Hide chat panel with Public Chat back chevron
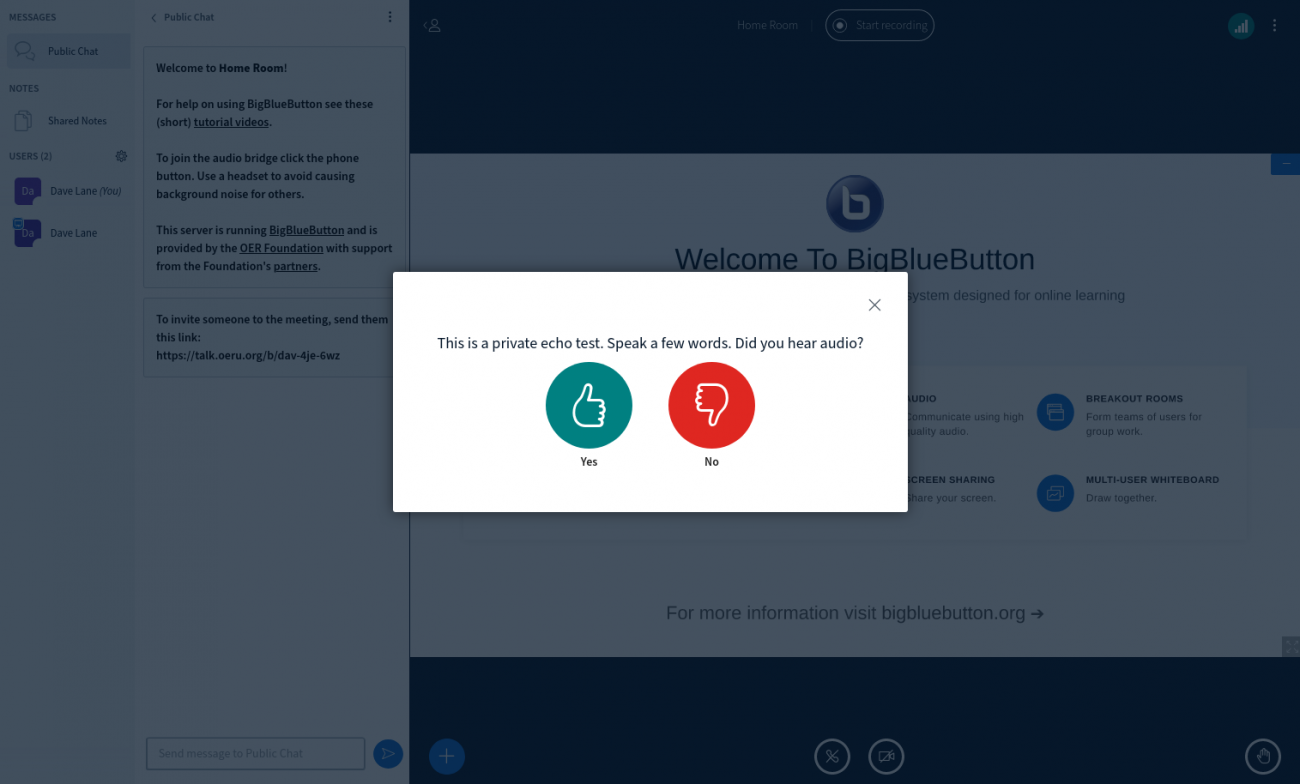Image resolution: width=1300 pixels, height=784 pixels. coord(183,17)
